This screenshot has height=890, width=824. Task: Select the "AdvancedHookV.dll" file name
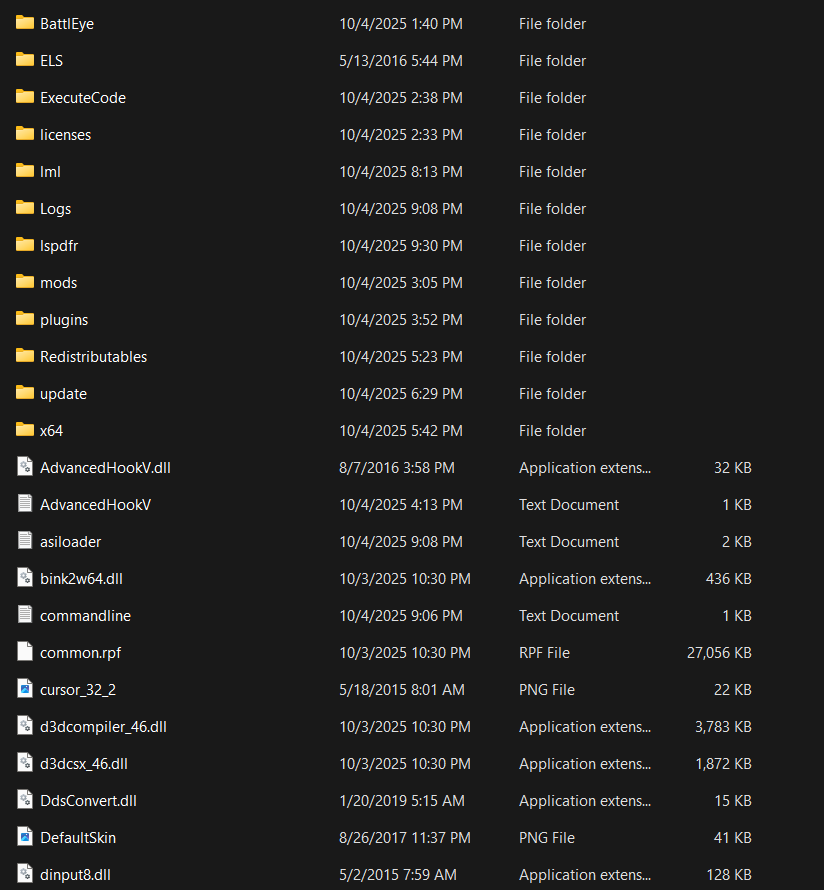point(106,468)
